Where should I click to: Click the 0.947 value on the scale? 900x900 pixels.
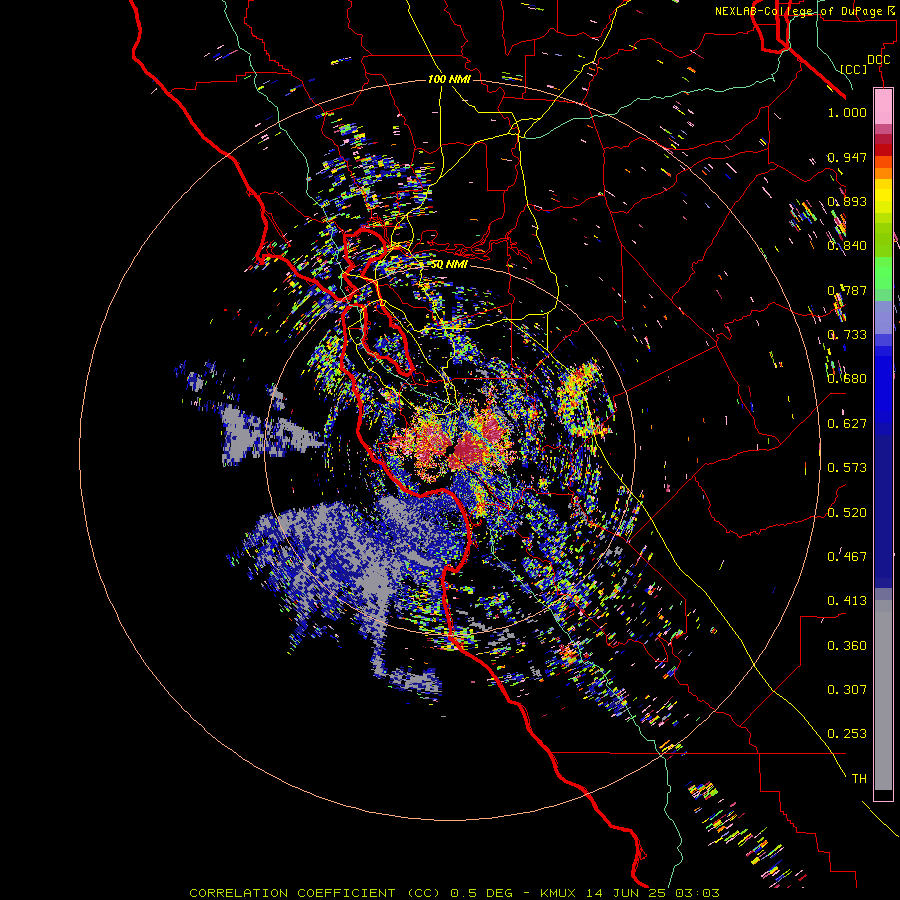847,157
